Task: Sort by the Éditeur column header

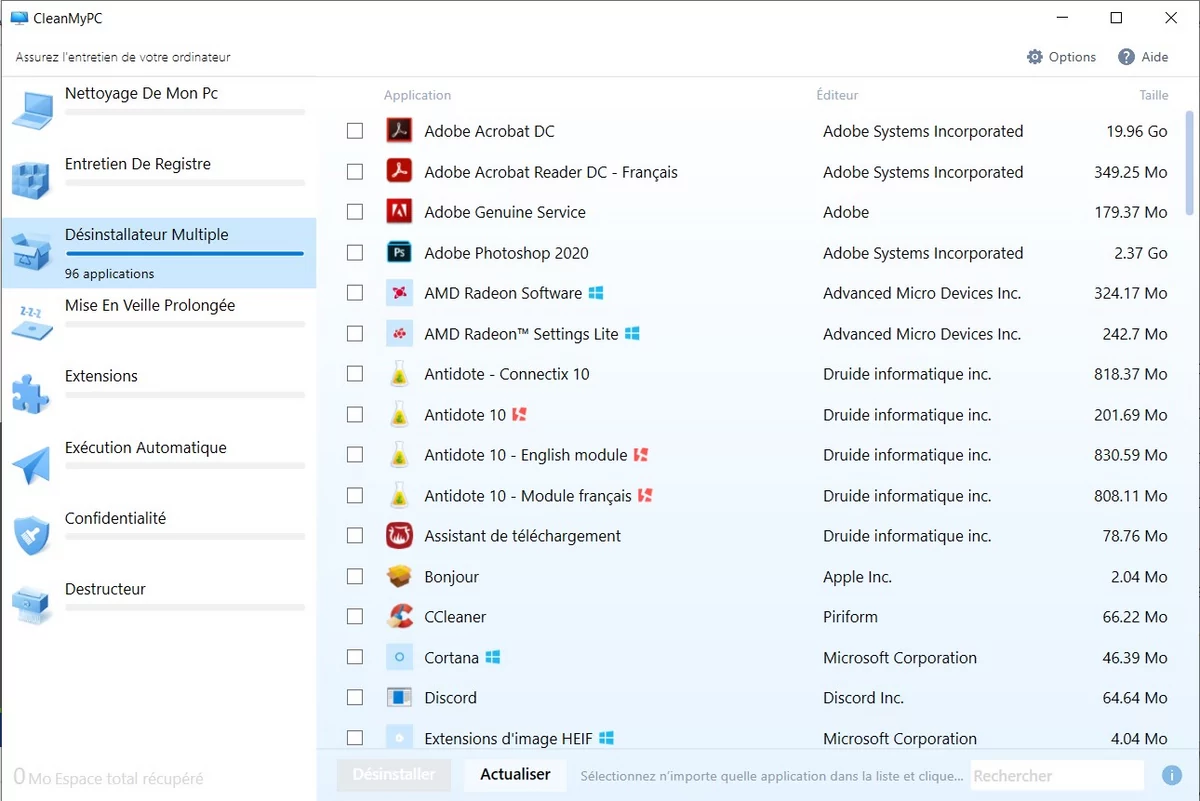Action: coord(837,95)
